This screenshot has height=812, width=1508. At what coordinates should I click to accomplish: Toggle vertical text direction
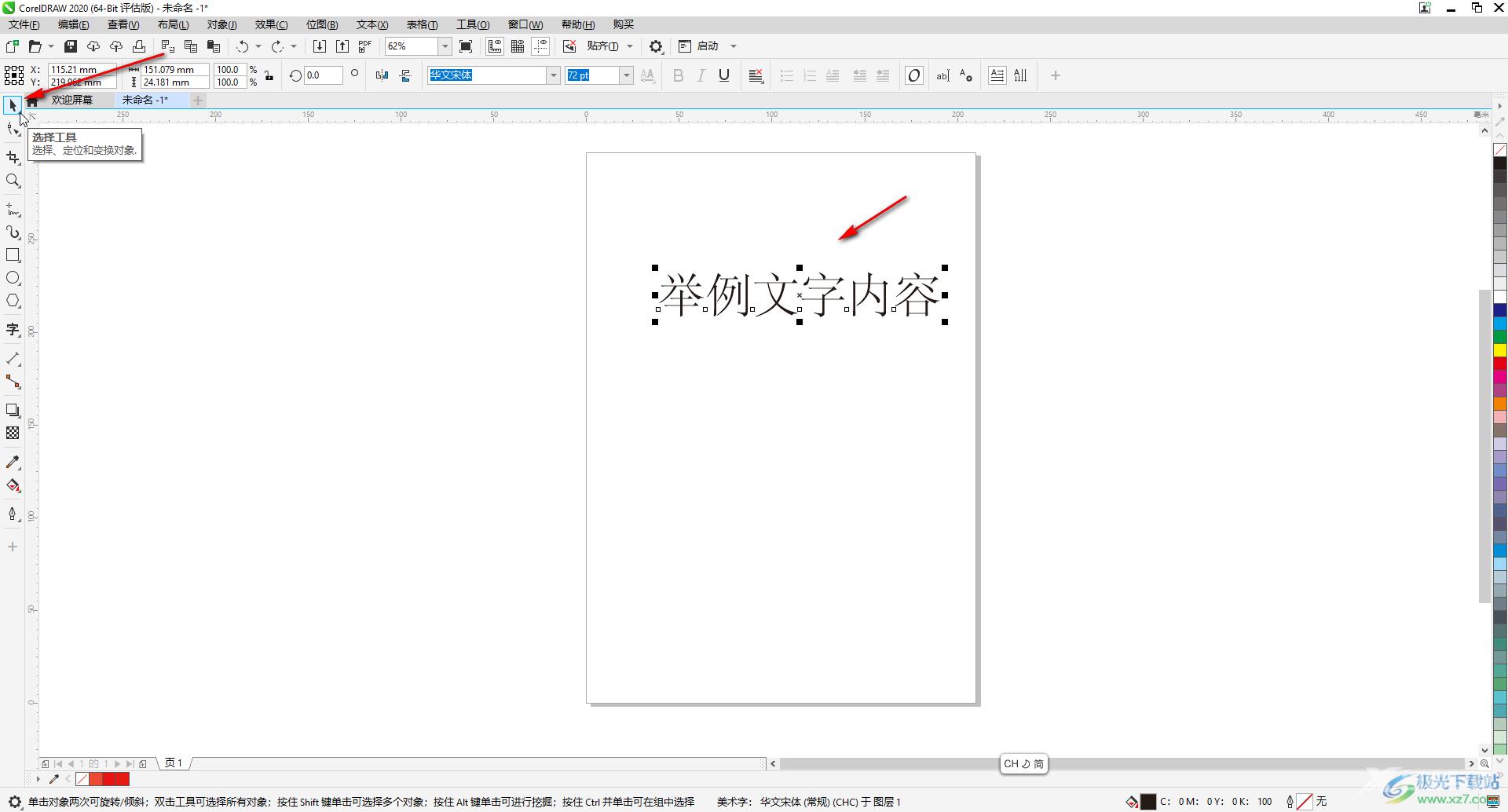click(1020, 75)
